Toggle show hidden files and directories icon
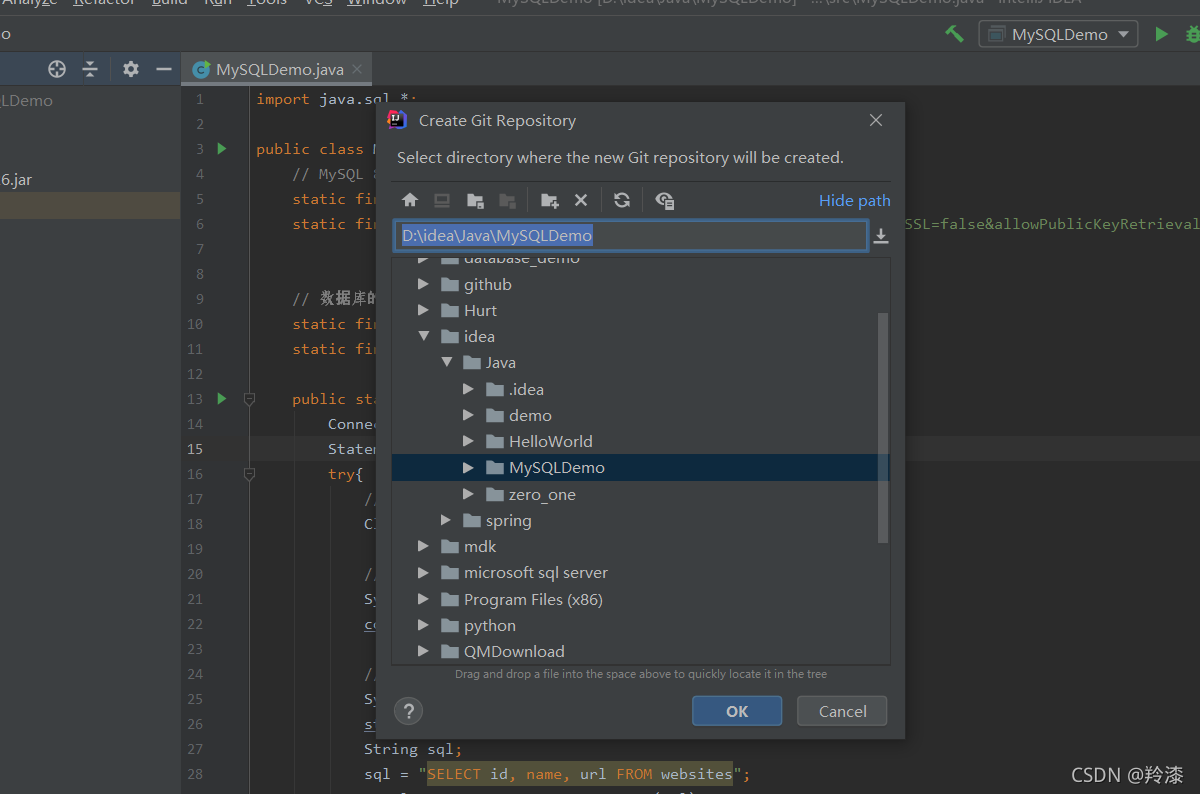Image resolution: width=1200 pixels, height=794 pixels. (x=665, y=200)
